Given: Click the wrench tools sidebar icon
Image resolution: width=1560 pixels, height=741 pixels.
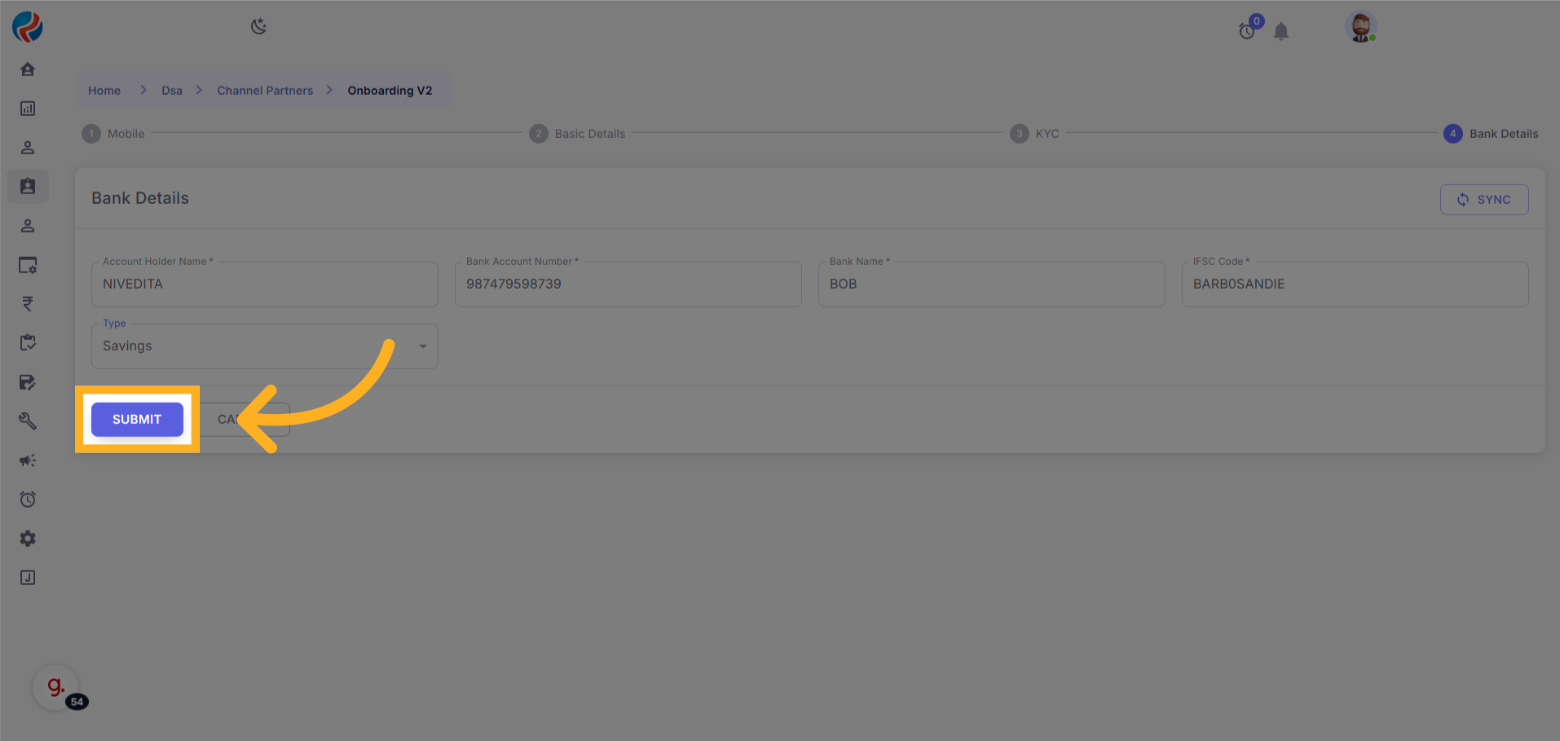Looking at the screenshot, I should (28, 421).
